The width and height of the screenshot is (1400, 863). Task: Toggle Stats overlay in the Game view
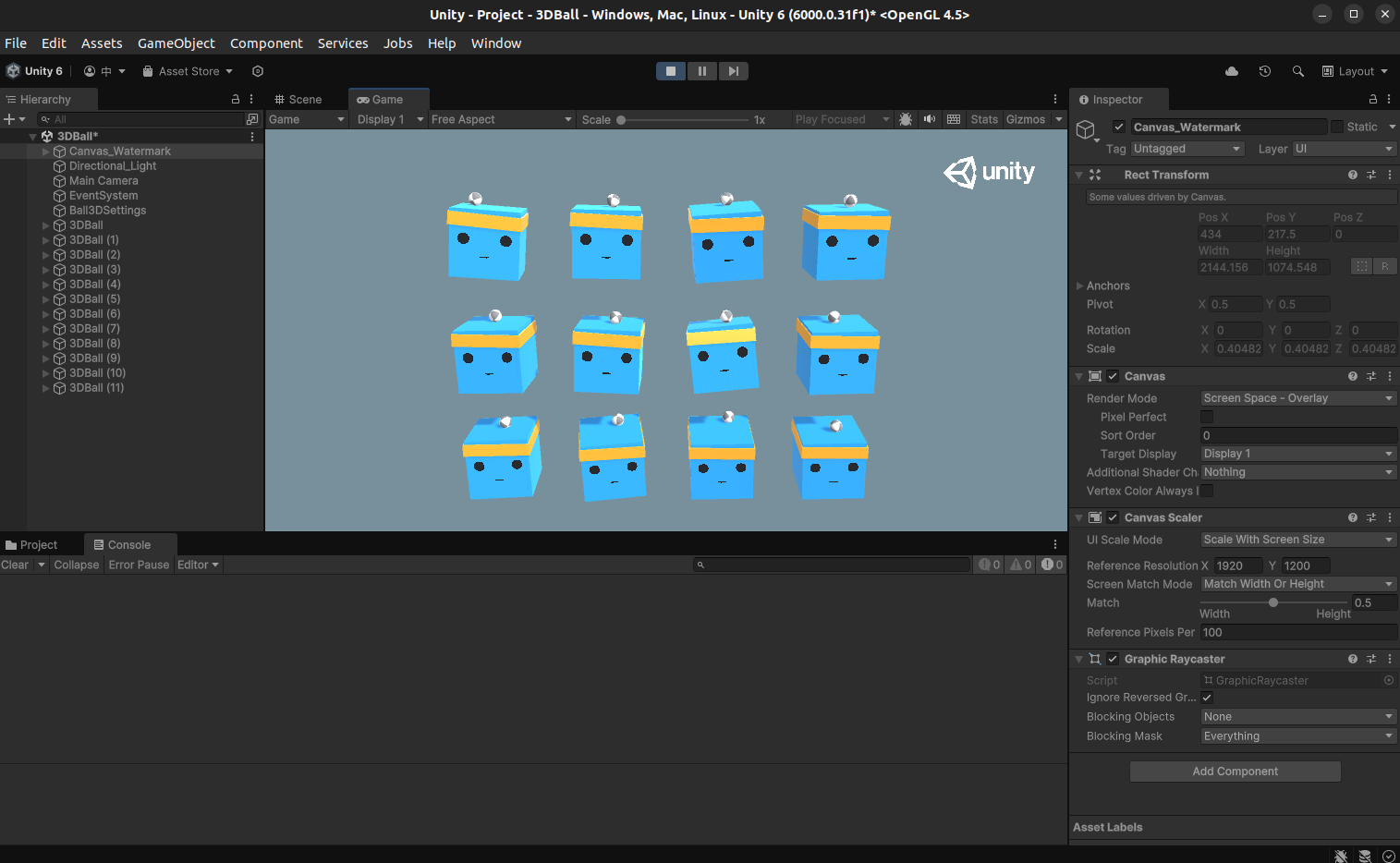983,119
